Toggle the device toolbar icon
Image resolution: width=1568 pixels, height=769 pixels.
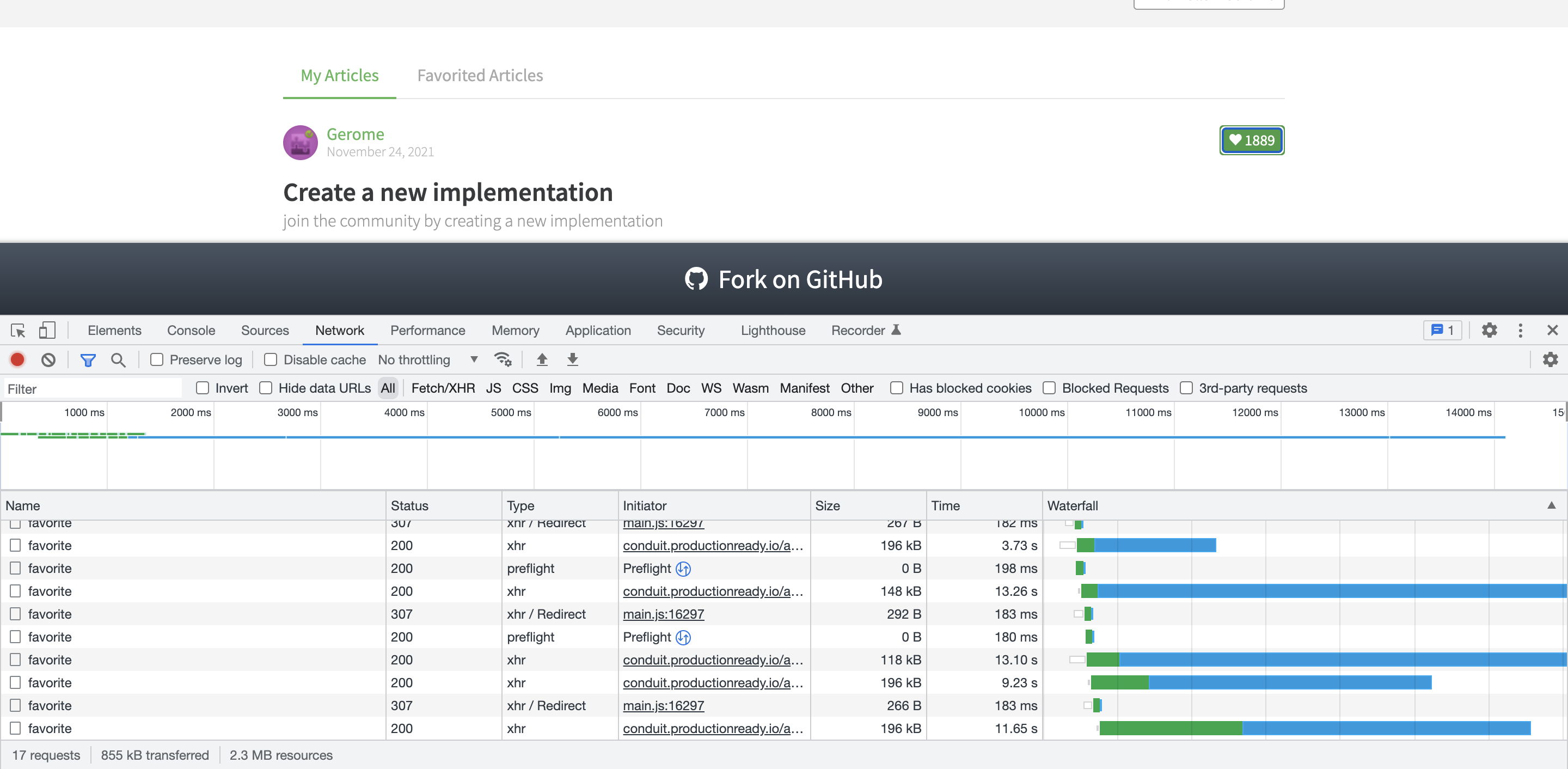click(x=47, y=331)
